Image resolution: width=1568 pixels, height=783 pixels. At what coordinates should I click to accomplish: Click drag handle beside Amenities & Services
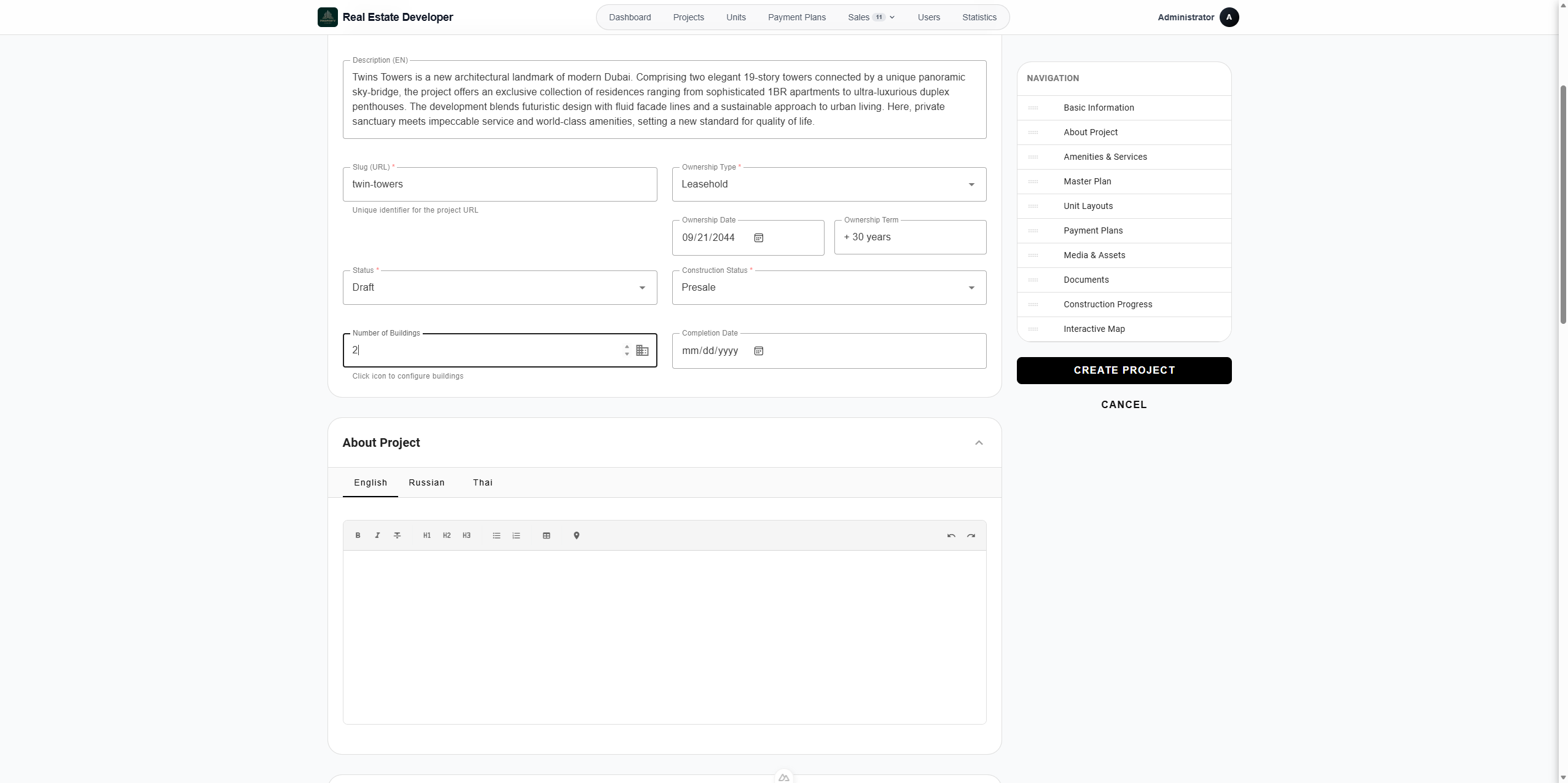[x=1033, y=157]
